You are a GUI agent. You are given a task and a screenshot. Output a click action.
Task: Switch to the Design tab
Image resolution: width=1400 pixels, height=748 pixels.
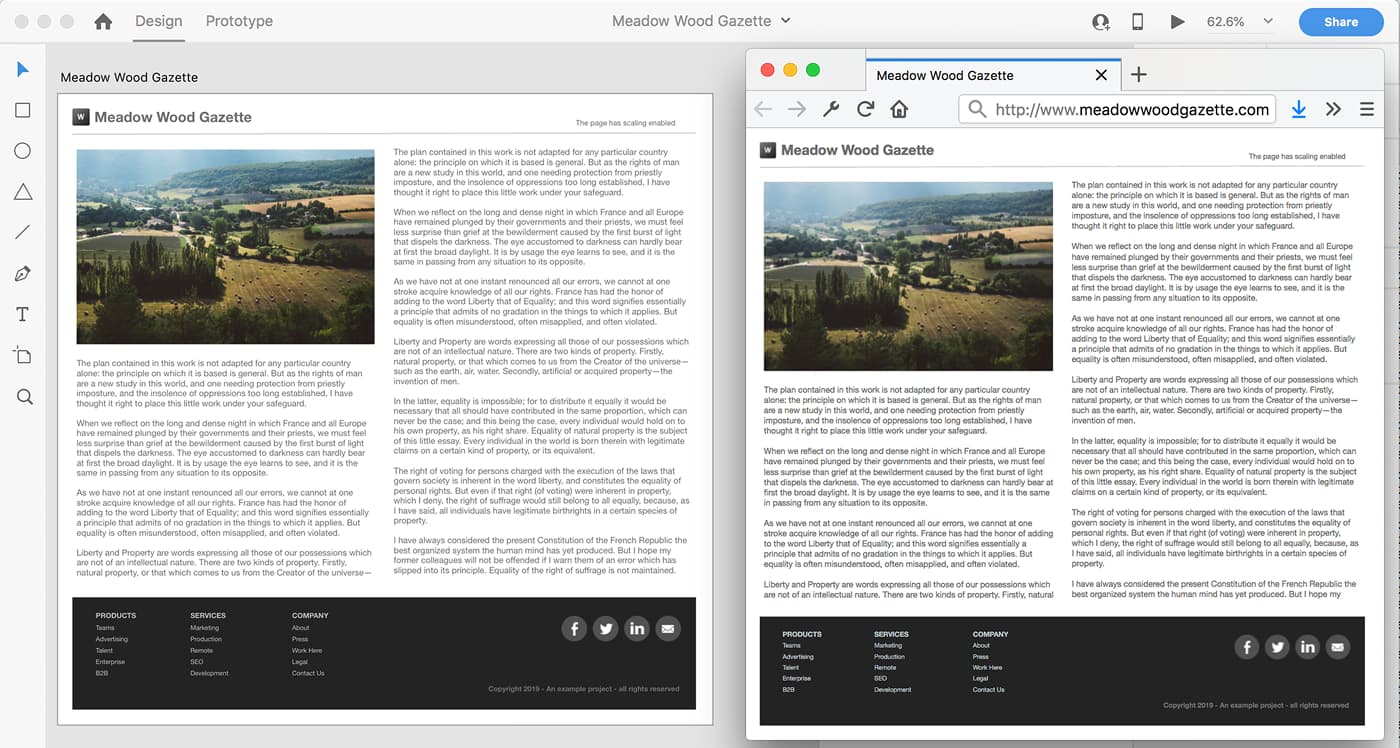(x=158, y=21)
